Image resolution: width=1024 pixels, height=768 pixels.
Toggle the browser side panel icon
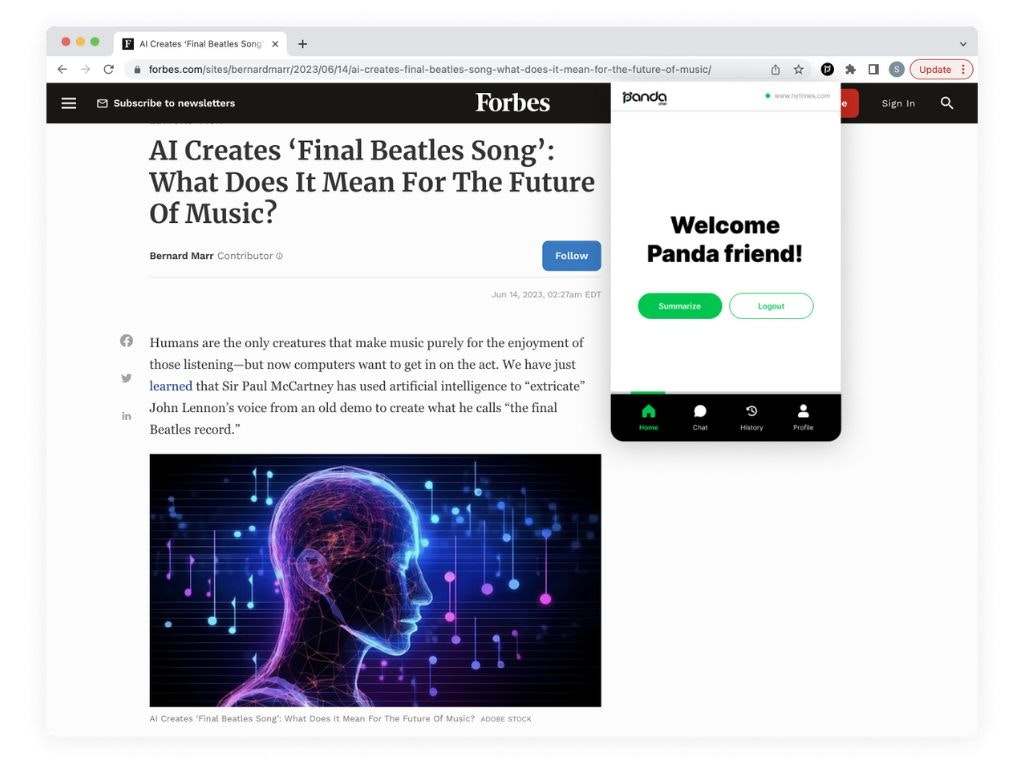click(x=873, y=69)
